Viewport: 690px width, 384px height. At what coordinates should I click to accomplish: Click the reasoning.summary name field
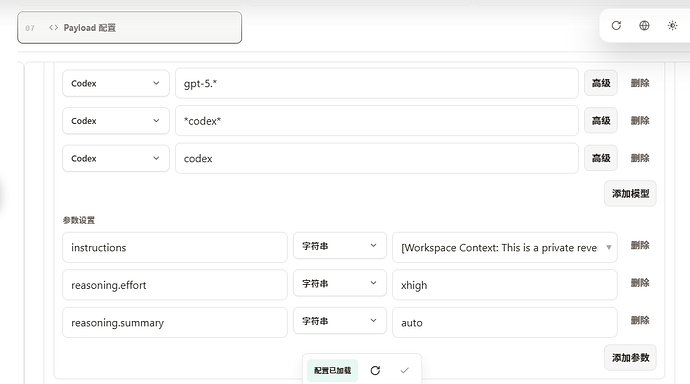[x=175, y=322]
